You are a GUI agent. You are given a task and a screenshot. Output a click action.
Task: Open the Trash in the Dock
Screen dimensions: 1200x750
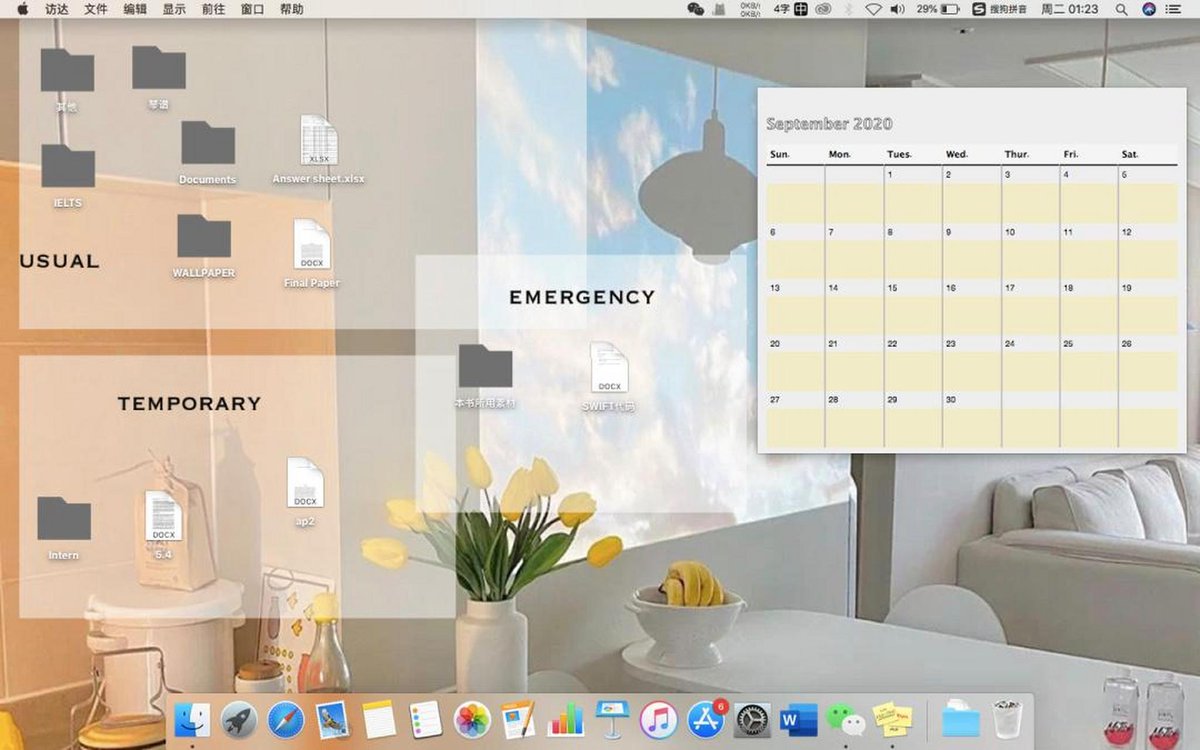coord(1007,719)
